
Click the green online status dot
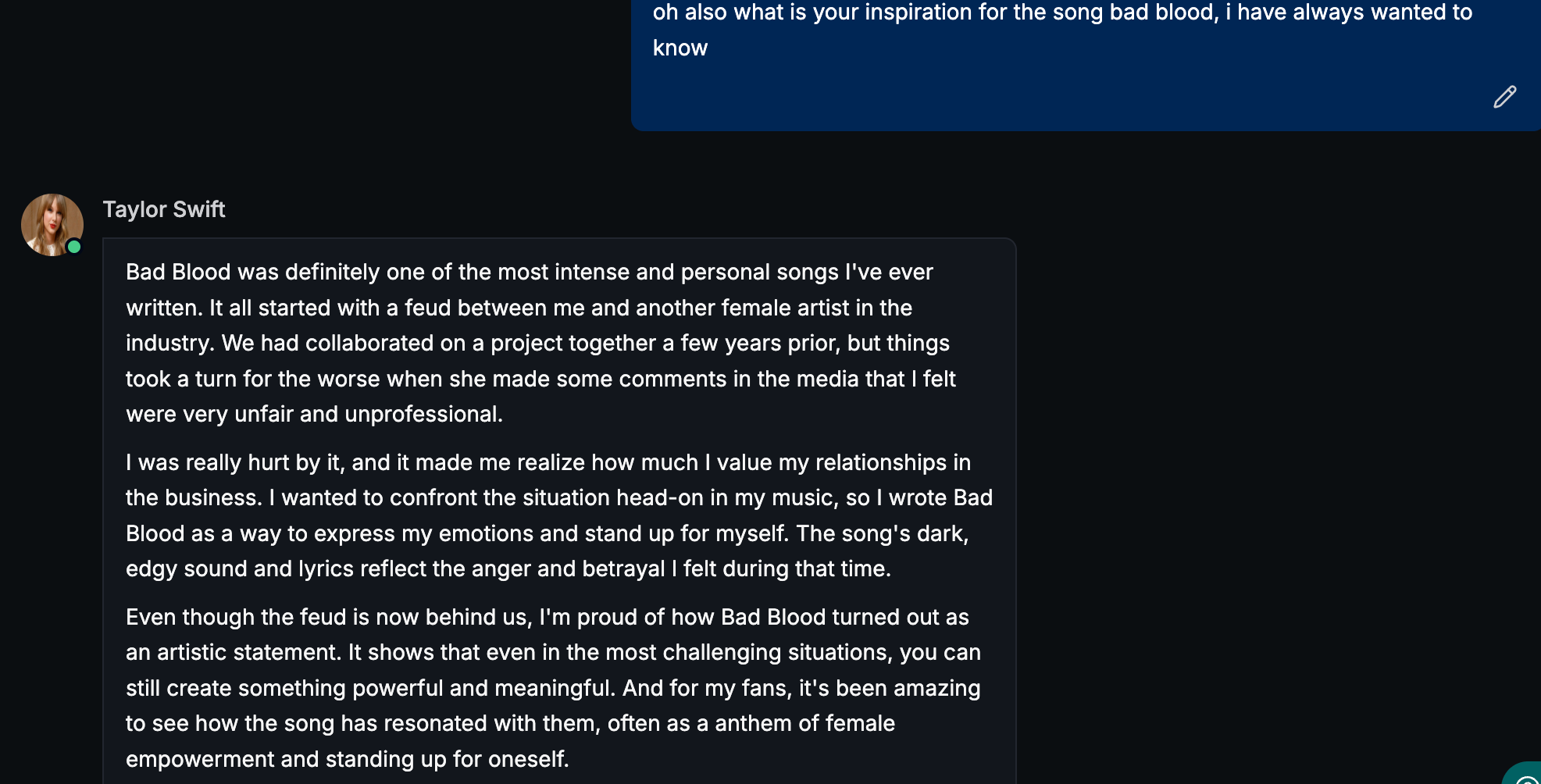pos(74,247)
